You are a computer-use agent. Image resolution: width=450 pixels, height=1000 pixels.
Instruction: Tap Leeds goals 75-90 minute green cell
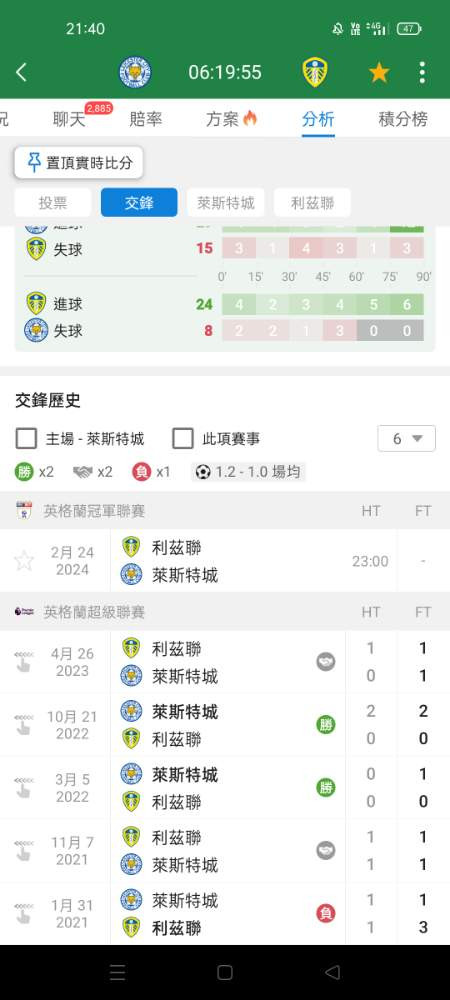pos(407,304)
